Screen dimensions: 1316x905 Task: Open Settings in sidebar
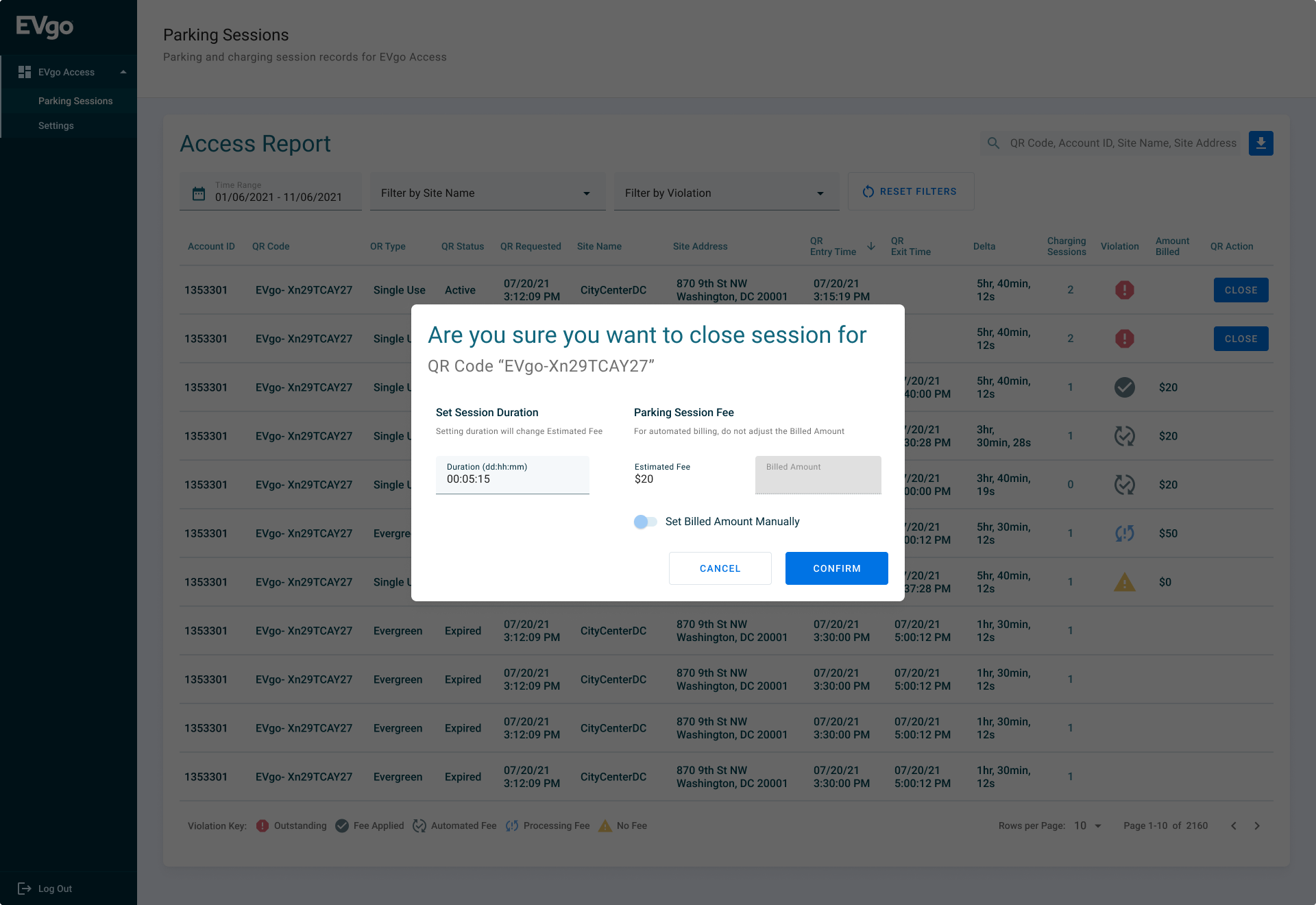[x=56, y=125]
